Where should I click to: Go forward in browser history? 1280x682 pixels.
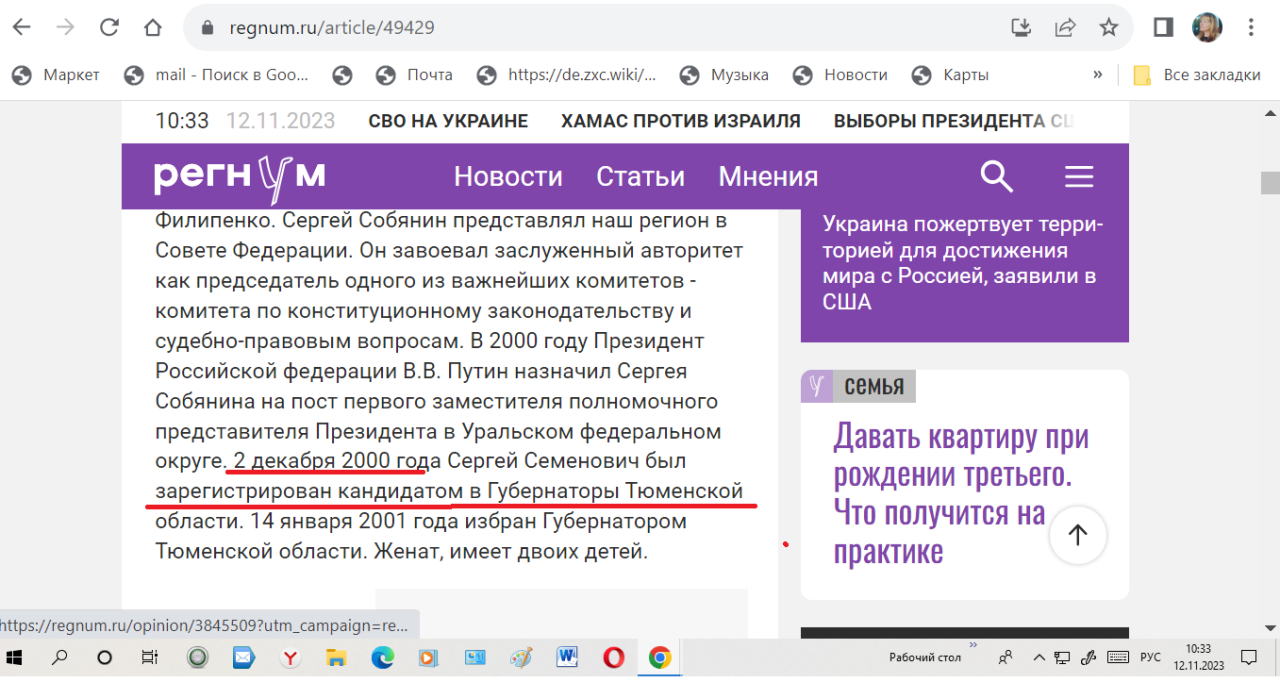click(66, 27)
